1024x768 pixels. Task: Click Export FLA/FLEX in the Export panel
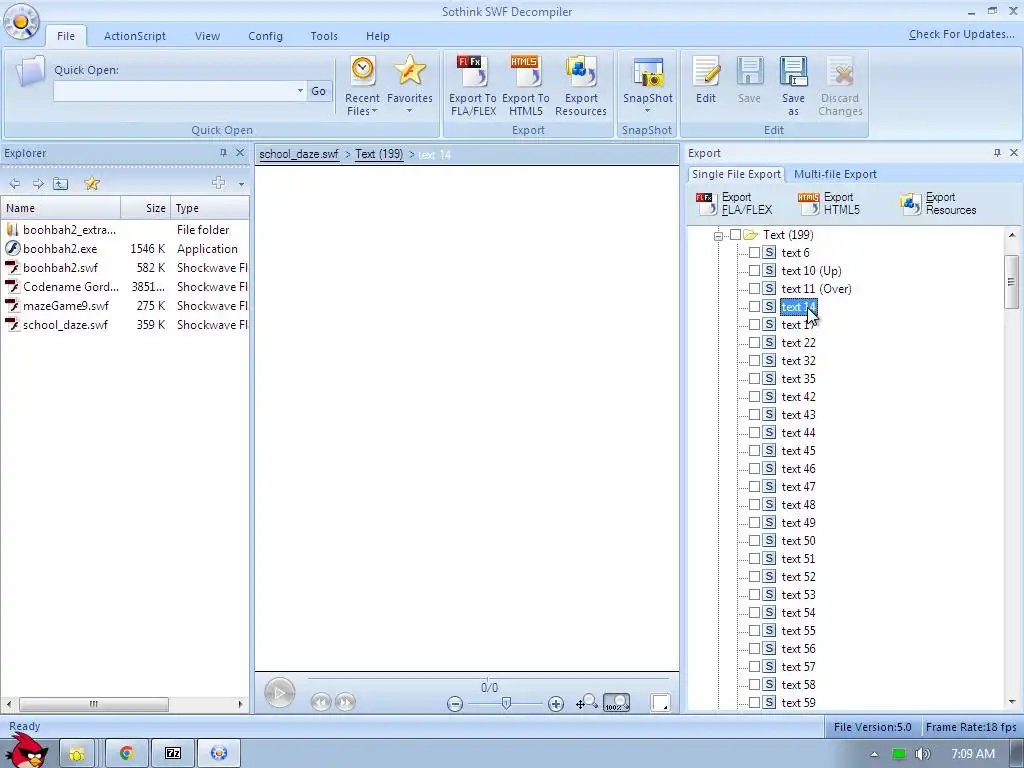[735, 203]
